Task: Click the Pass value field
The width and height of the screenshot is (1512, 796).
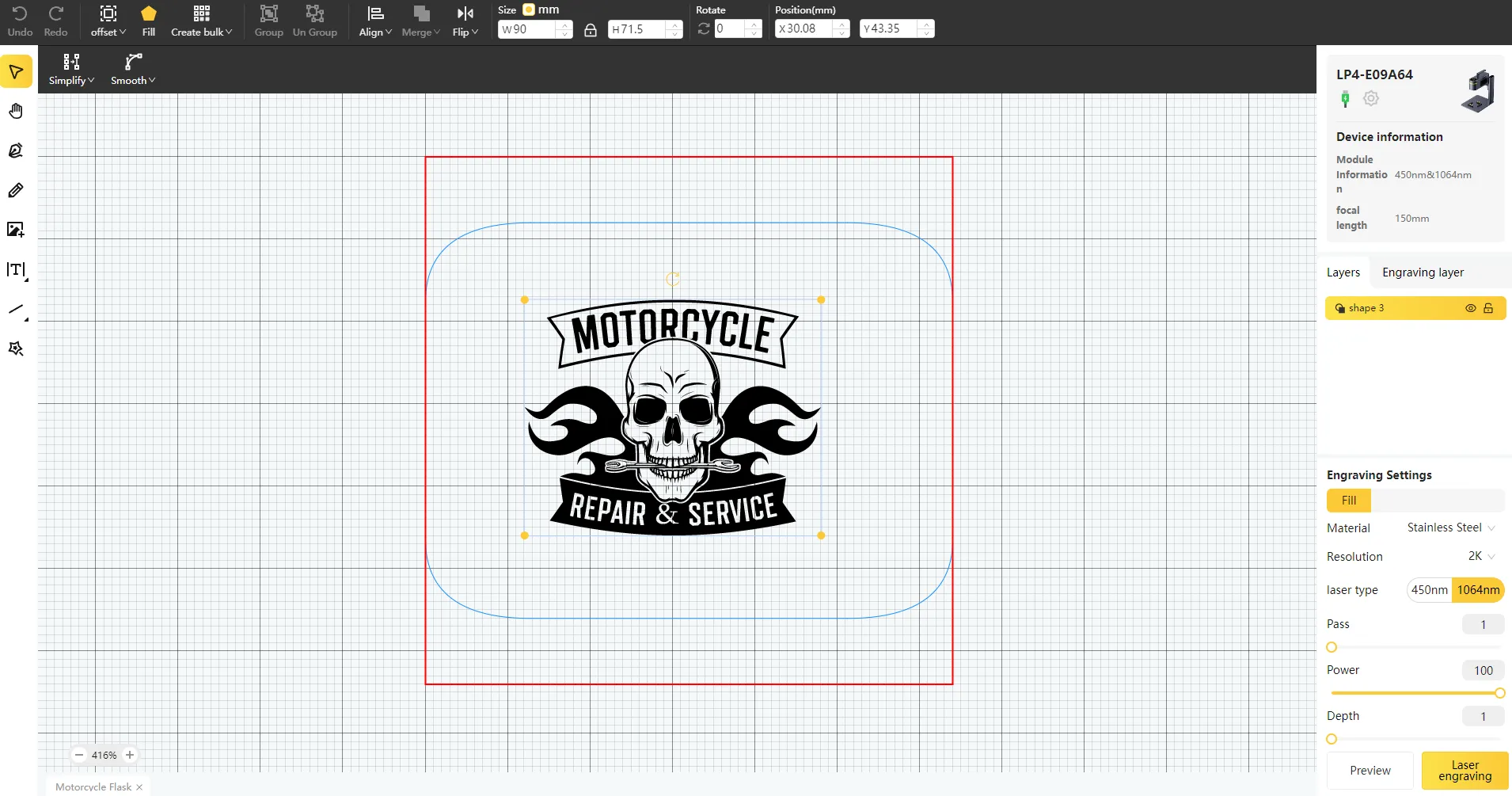Action: tap(1483, 625)
